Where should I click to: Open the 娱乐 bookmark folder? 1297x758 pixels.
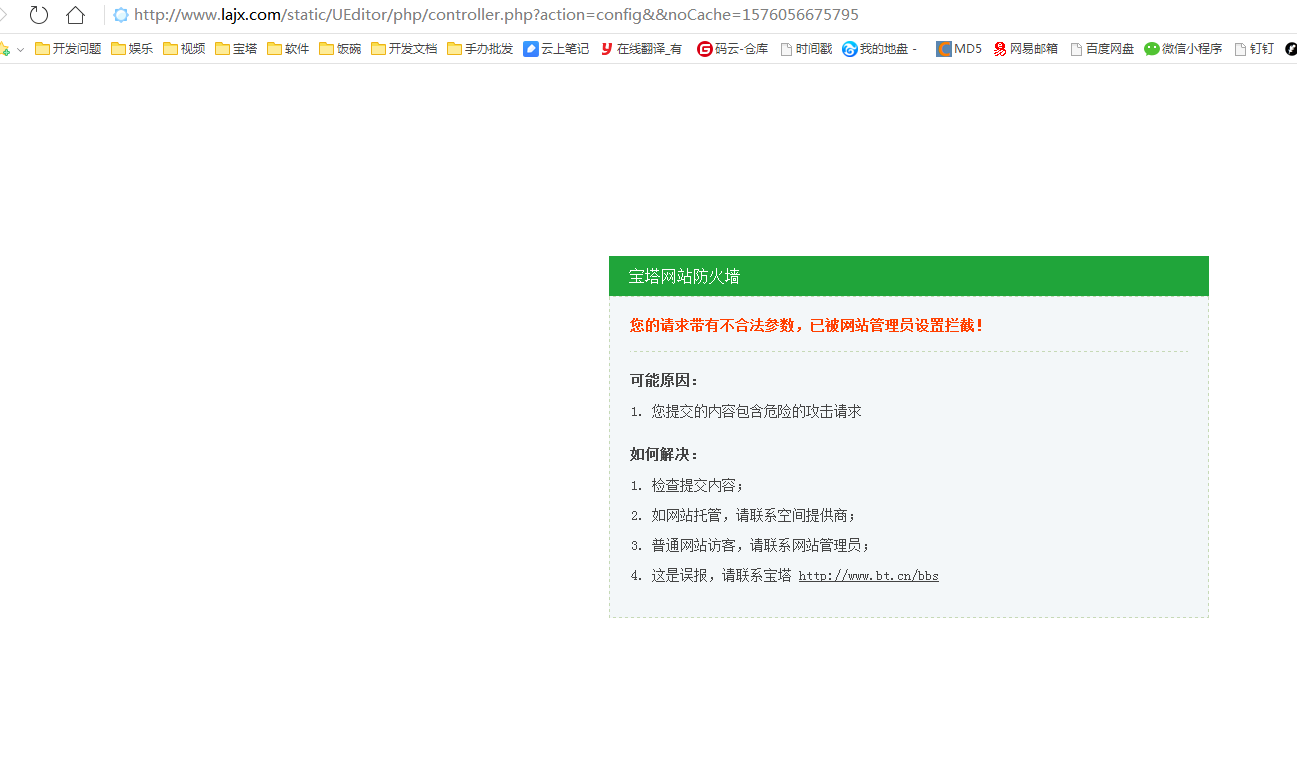click(132, 48)
